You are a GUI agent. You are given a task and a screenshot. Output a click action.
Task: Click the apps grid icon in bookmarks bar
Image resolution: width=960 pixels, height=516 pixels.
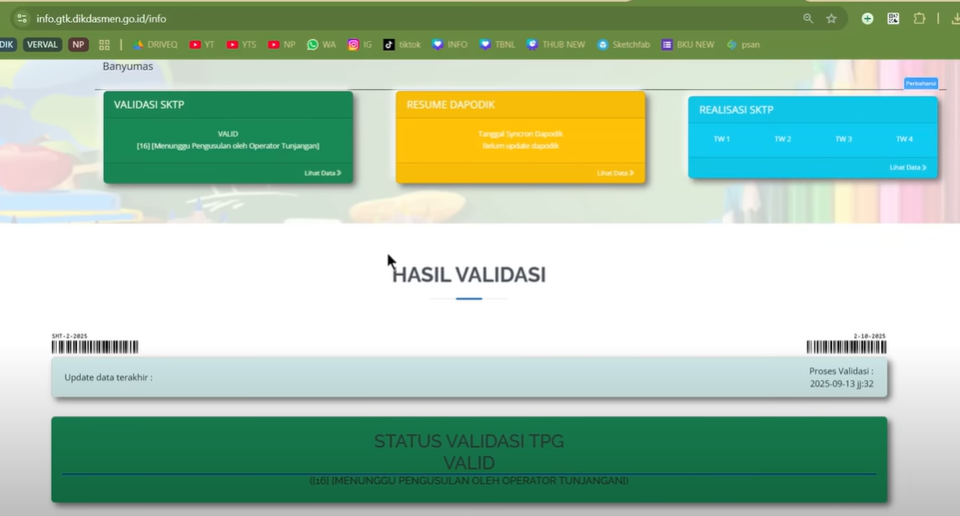tap(104, 45)
